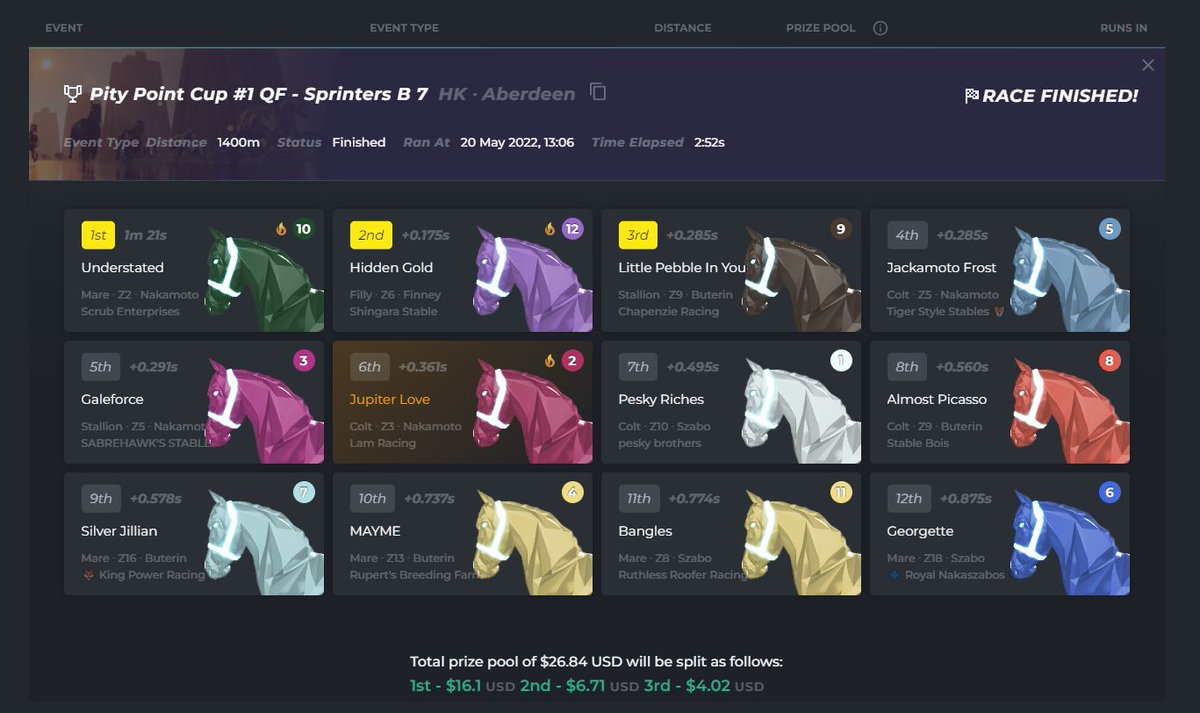The height and width of the screenshot is (713, 1200).
Task: Open Jupiter Love's highlighted horse name
Action: point(390,398)
